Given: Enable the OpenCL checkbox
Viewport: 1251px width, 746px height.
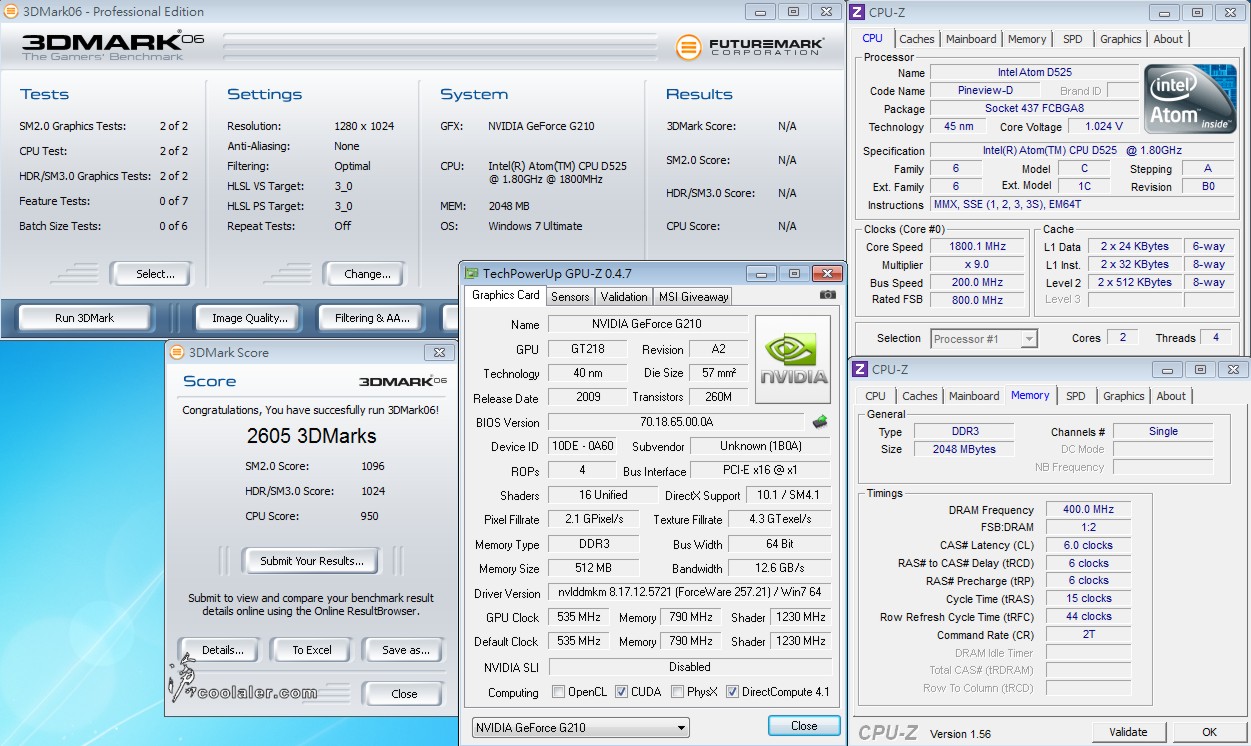Looking at the screenshot, I should pyautogui.click(x=559, y=692).
